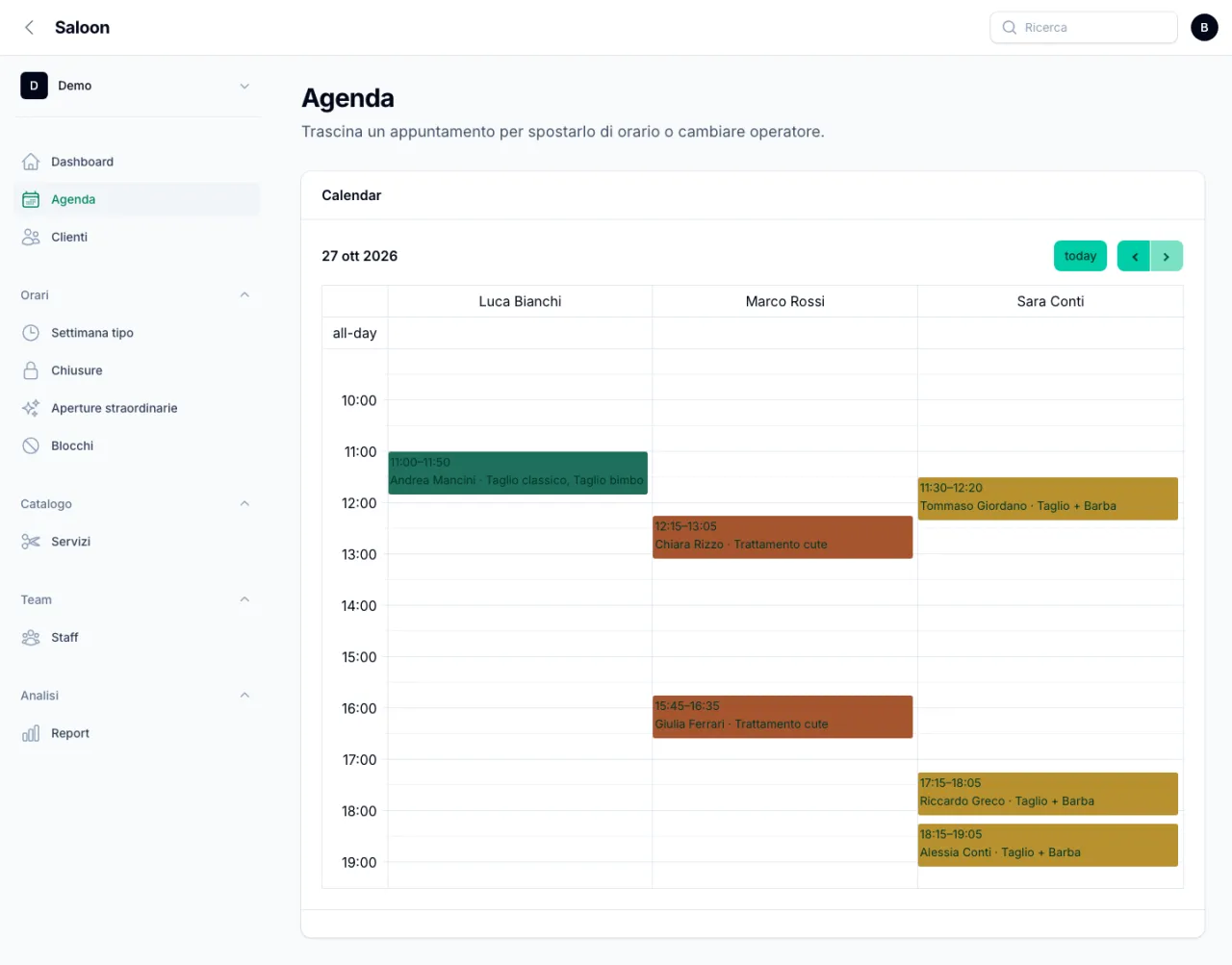The image size is (1232, 965).
Task: Collapse the Orari section
Action: coord(244,295)
